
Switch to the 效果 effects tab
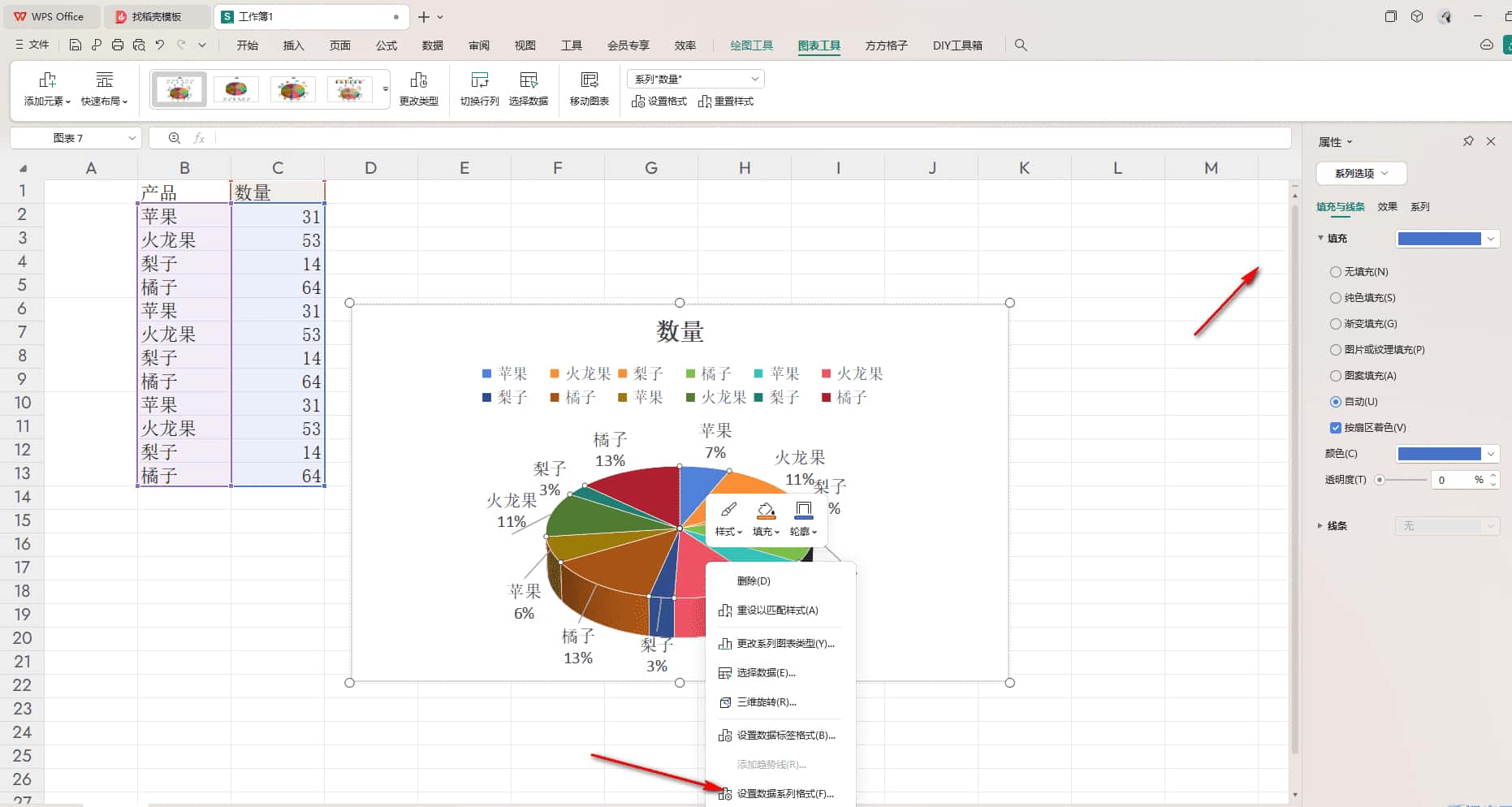point(1387,207)
